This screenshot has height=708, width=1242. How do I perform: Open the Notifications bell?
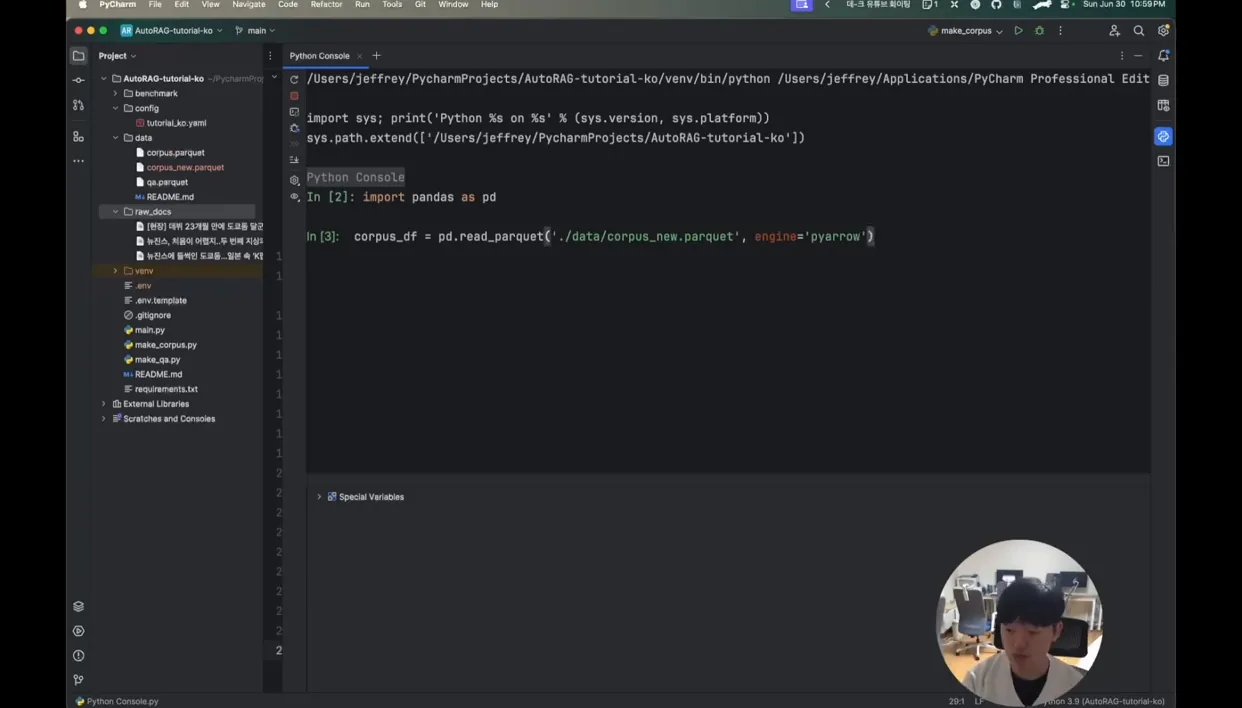click(x=1163, y=56)
